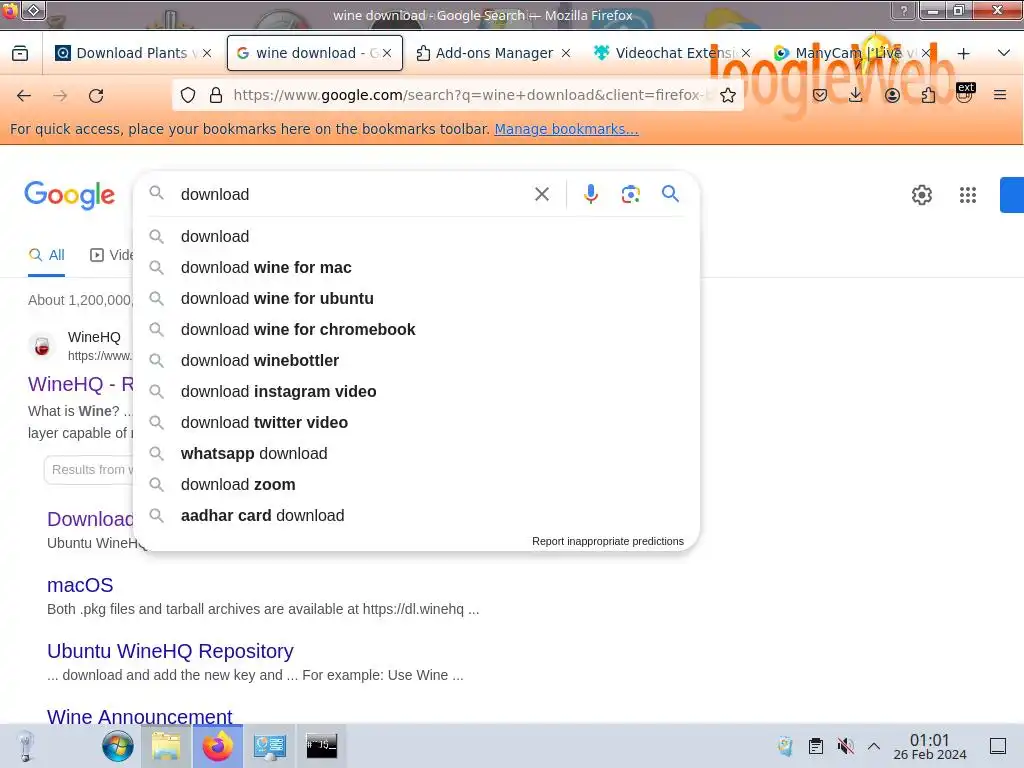This screenshot has width=1024, height=768.
Task: Switch to the Videochat Extension tab
Action: click(x=673, y=53)
